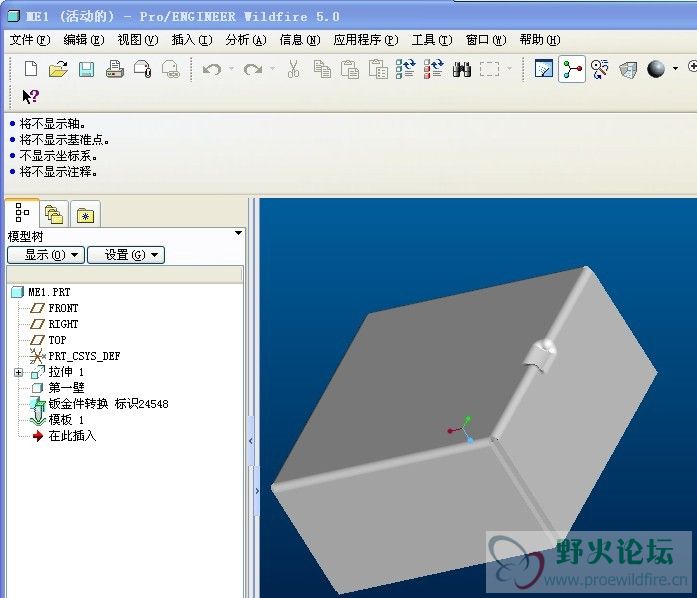697x598 pixels.
Task: Select ME1.PRT root in model tree
Action: [x=41, y=292]
